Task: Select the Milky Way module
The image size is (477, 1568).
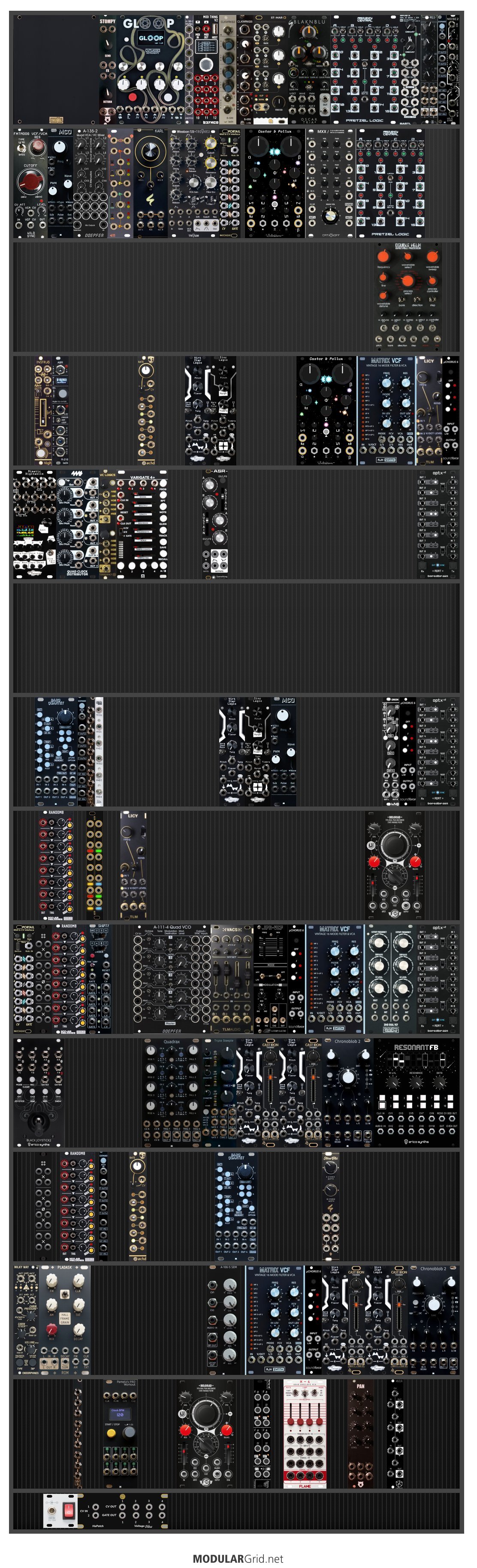Action: click(26, 1319)
